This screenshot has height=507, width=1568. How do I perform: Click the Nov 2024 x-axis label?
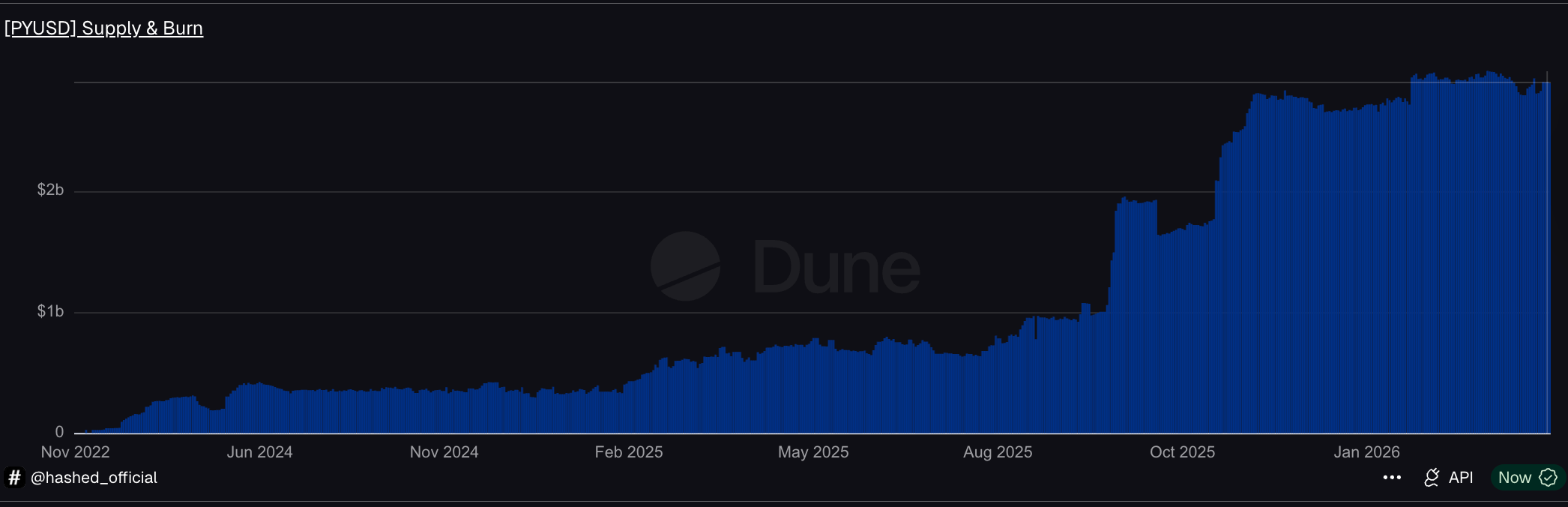click(x=444, y=452)
